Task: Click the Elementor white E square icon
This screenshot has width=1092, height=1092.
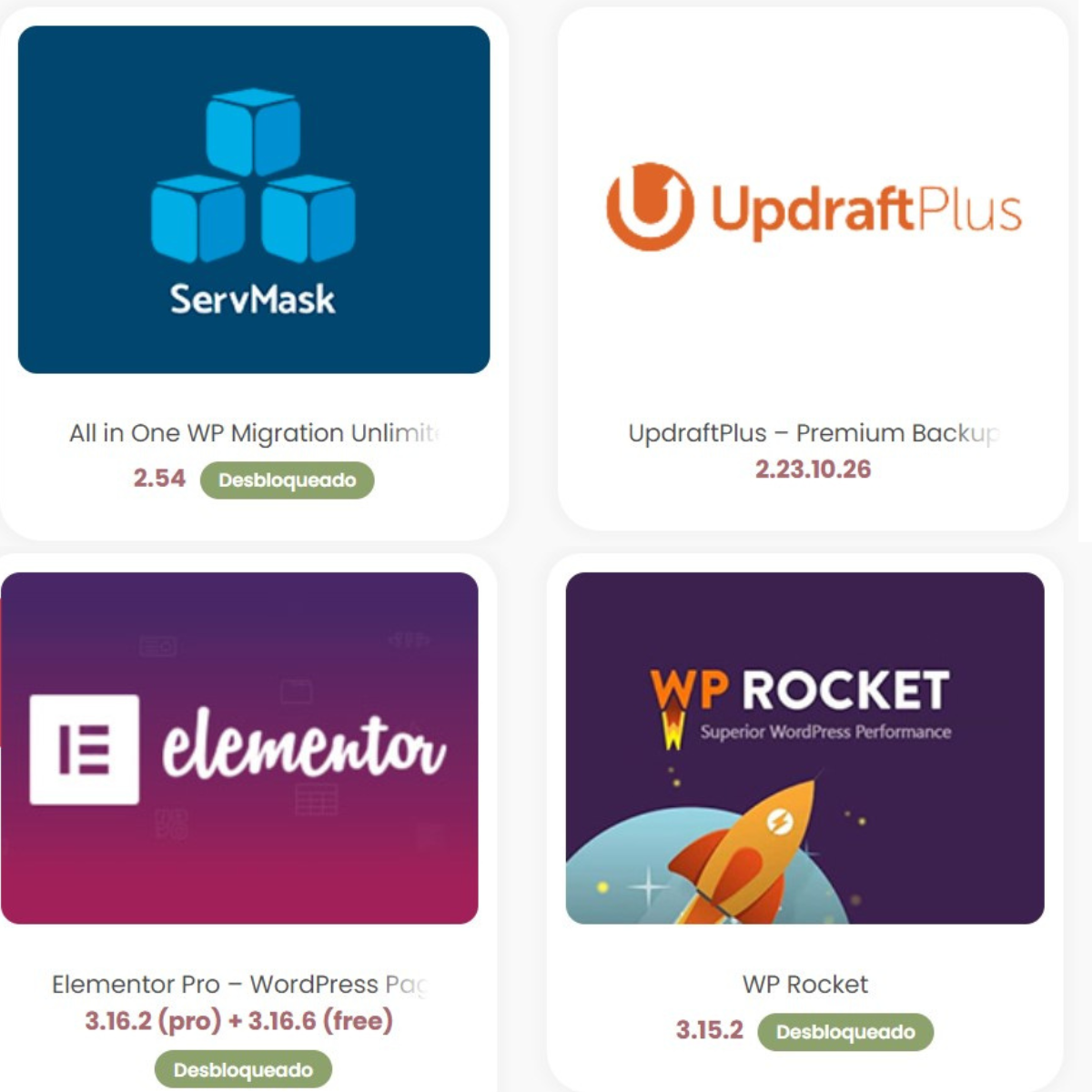Action: [85, 749]
